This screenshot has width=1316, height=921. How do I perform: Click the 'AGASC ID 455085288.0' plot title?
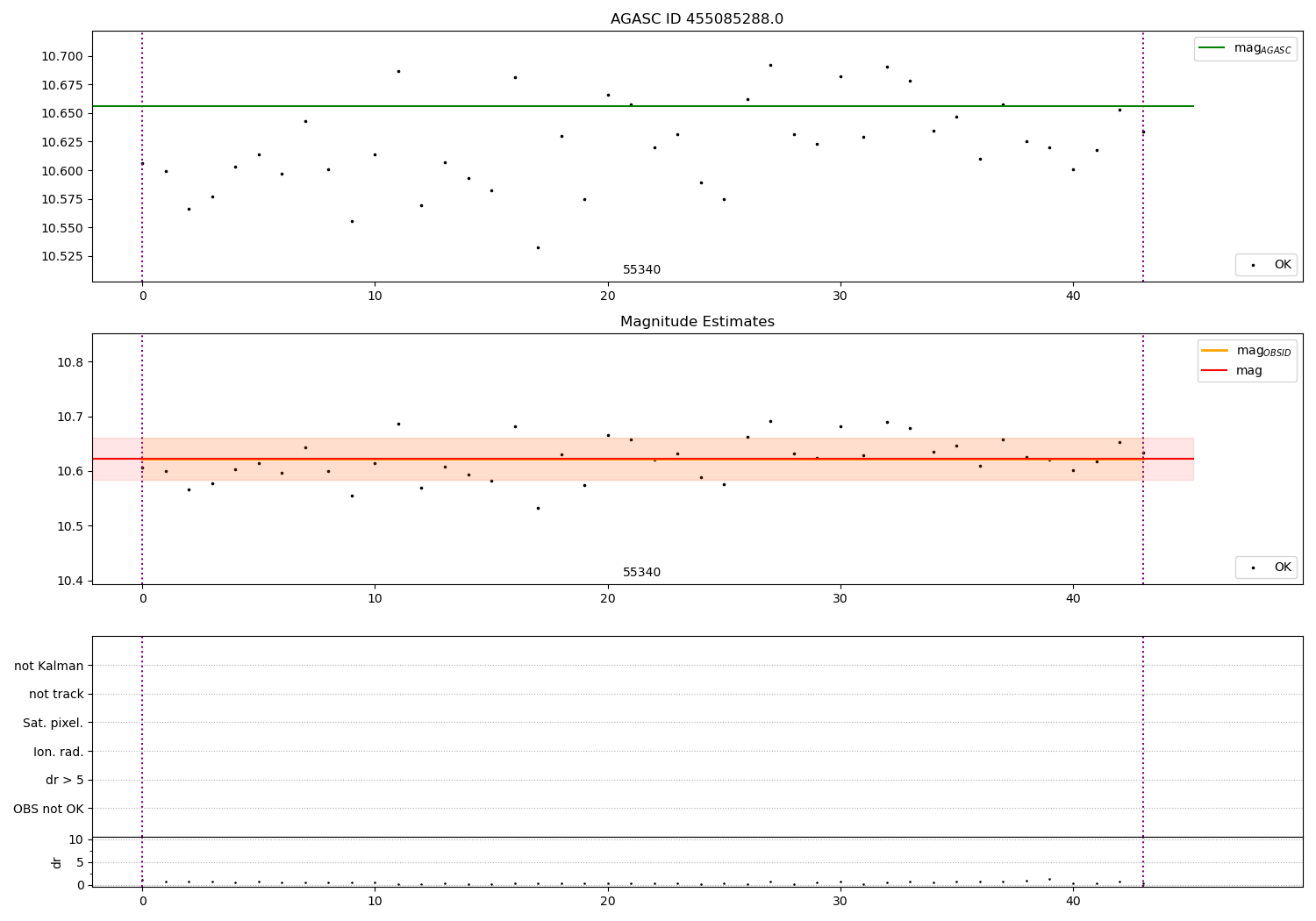697,18
